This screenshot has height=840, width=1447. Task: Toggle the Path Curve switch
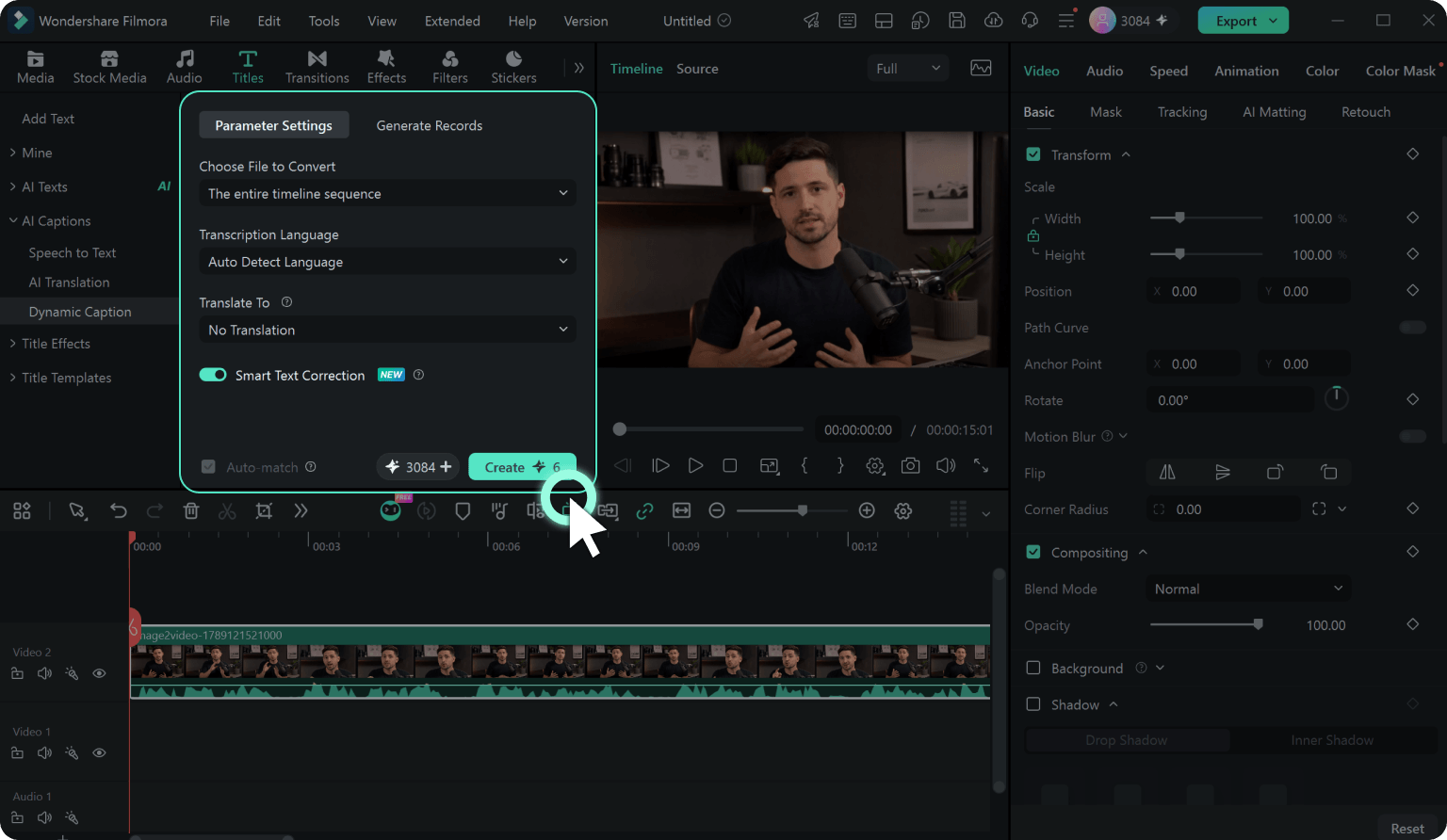(x=1413, y=327)
